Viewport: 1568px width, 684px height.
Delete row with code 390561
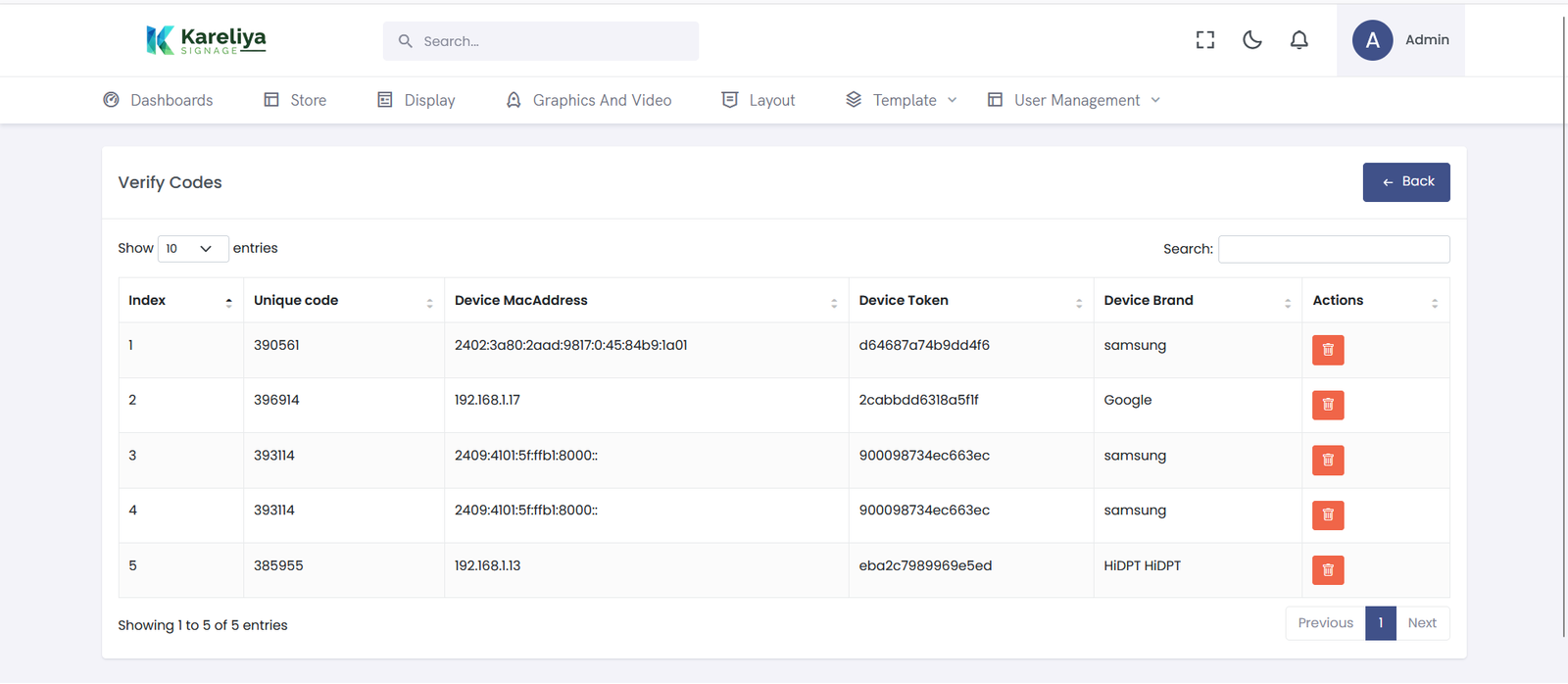[1328, 350]
